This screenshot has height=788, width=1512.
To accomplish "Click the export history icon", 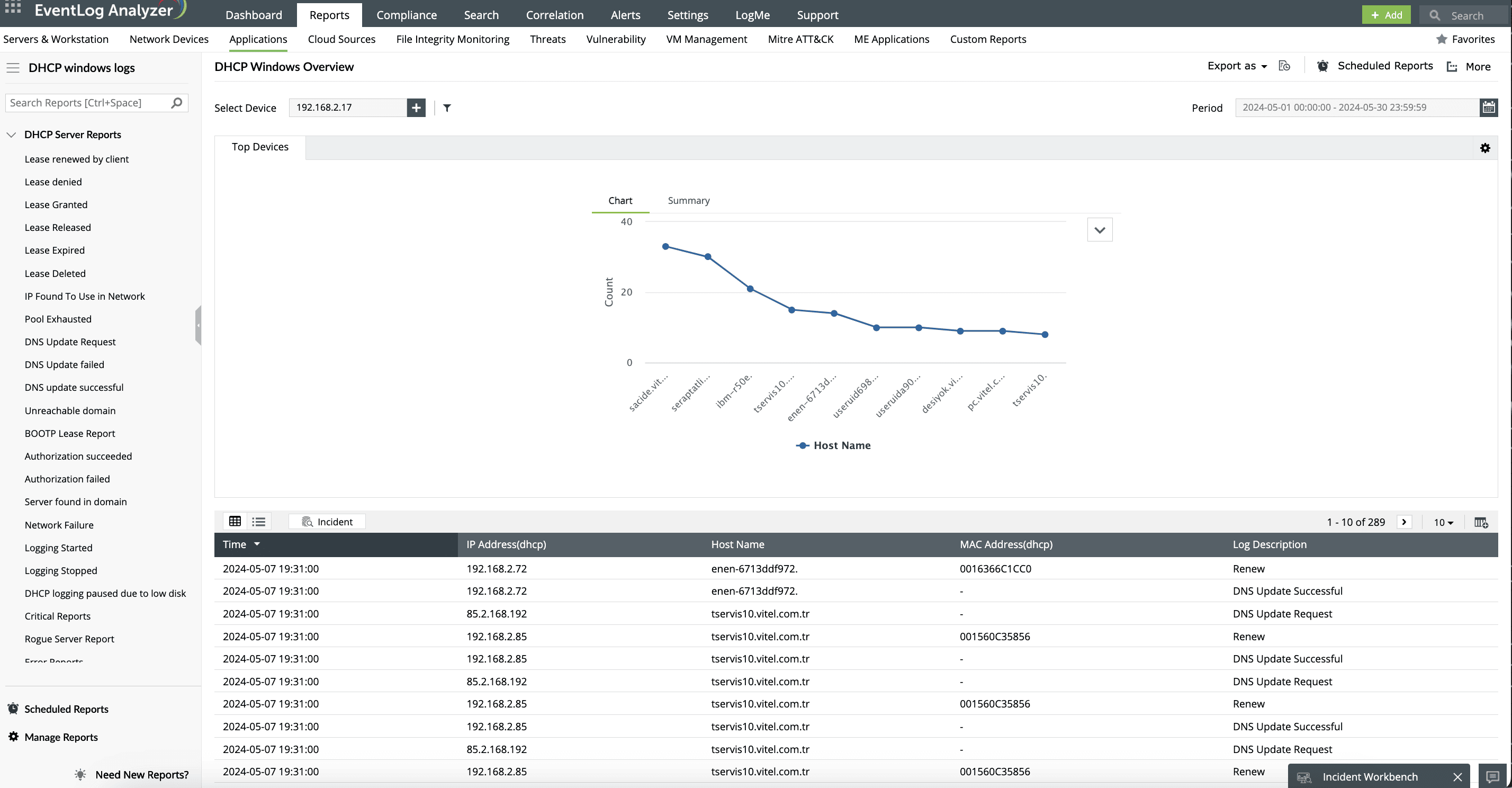I will 1284,66.
